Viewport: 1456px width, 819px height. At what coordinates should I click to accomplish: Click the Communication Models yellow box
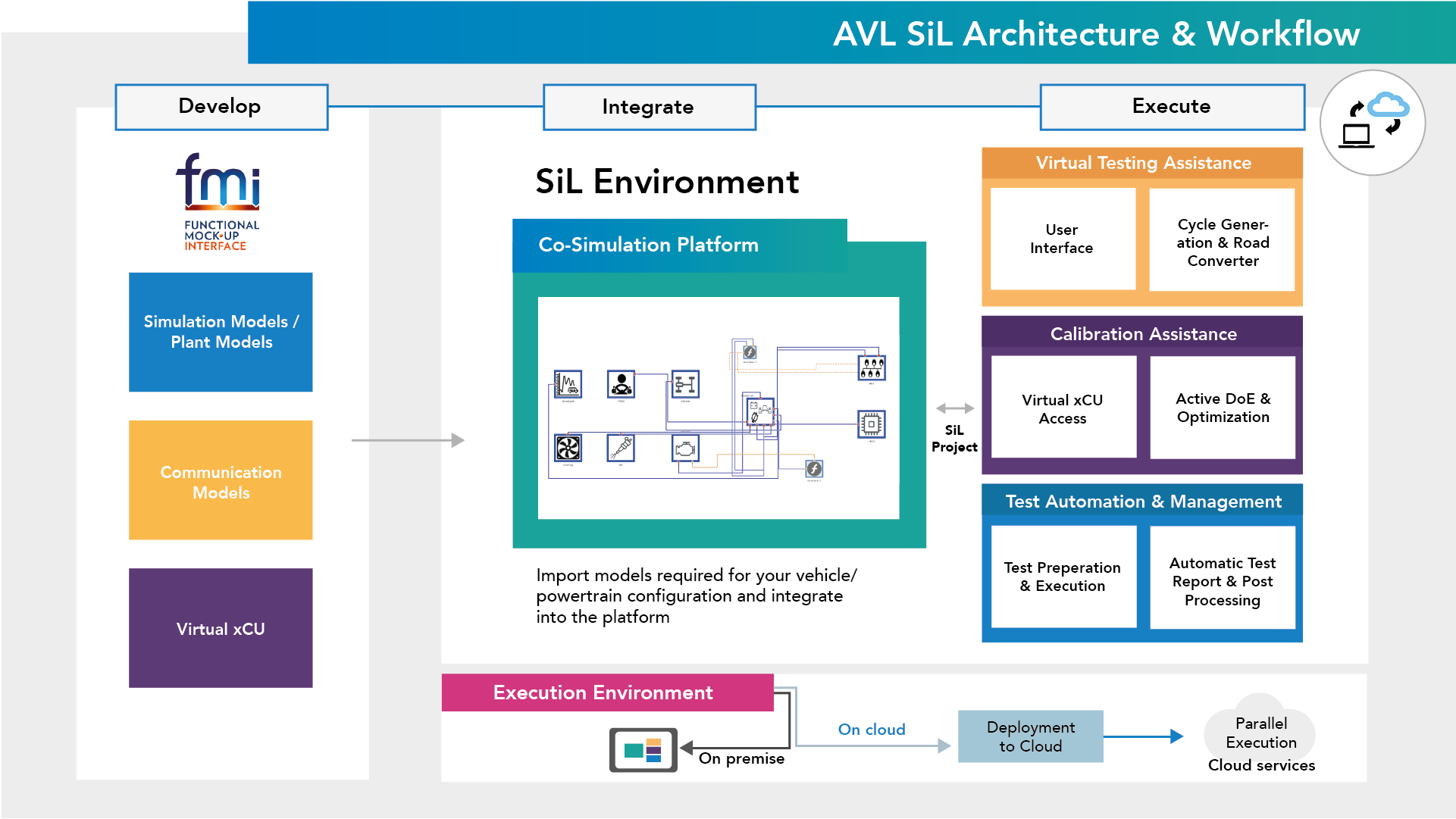click(x=221, y=480)
